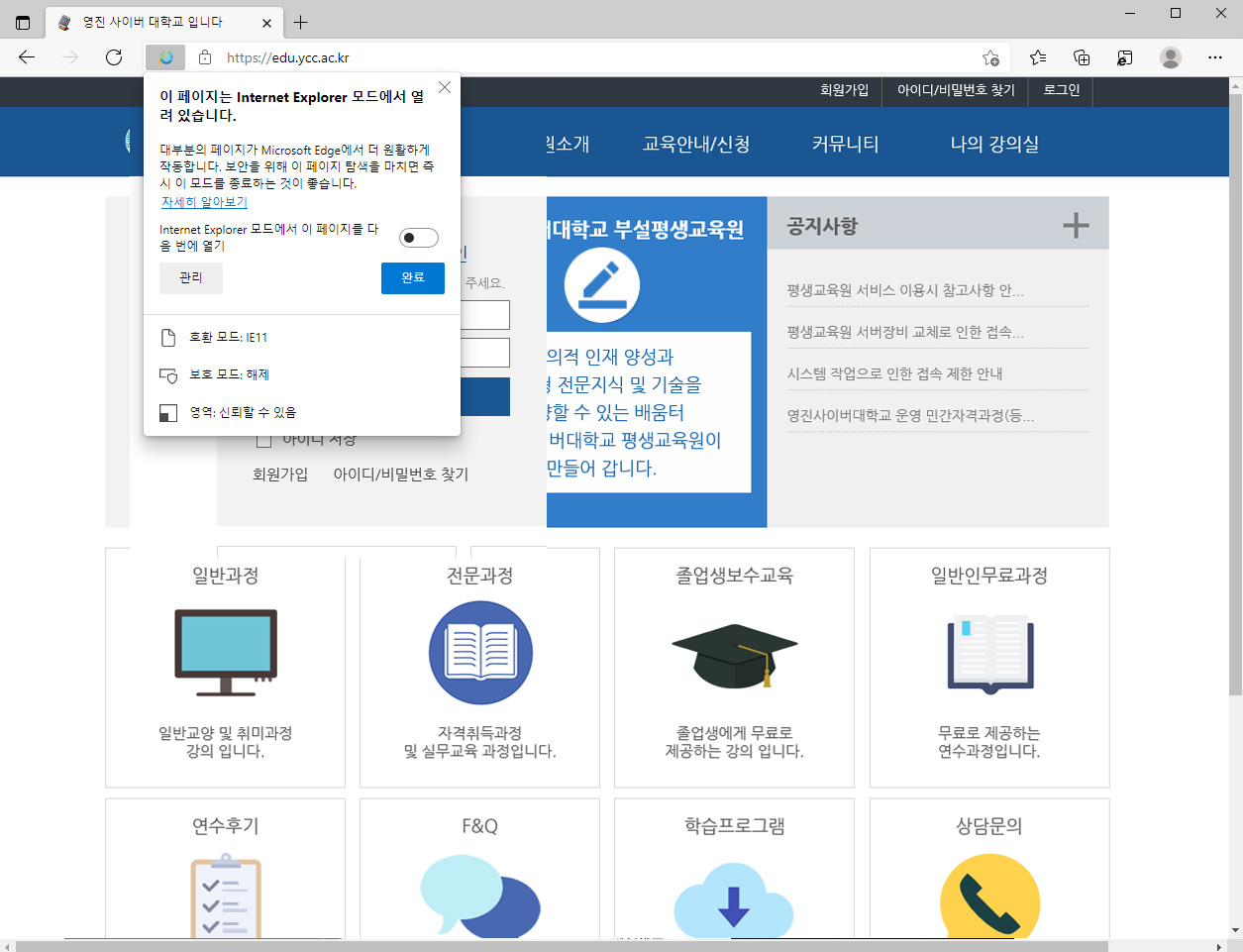Open notice 평생교육원 서버장비 교체로 인한 접속
1243x952 pixels.
(x=905, y=332)
